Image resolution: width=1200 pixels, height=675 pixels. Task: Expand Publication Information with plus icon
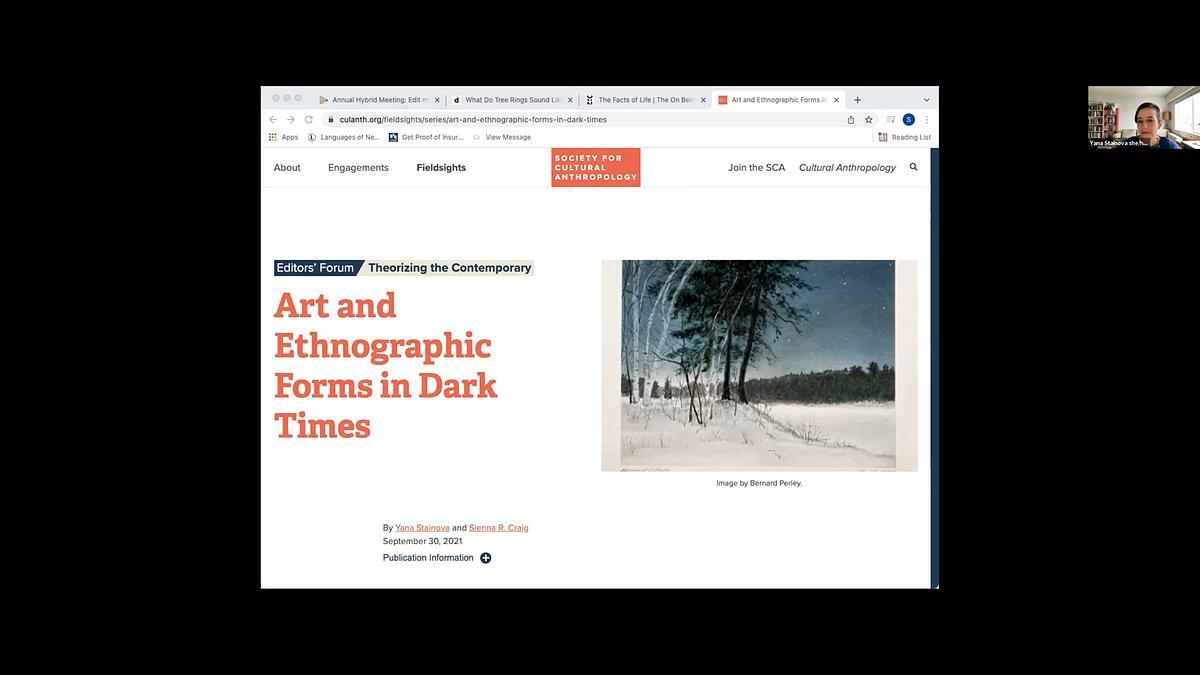(486, 558)
